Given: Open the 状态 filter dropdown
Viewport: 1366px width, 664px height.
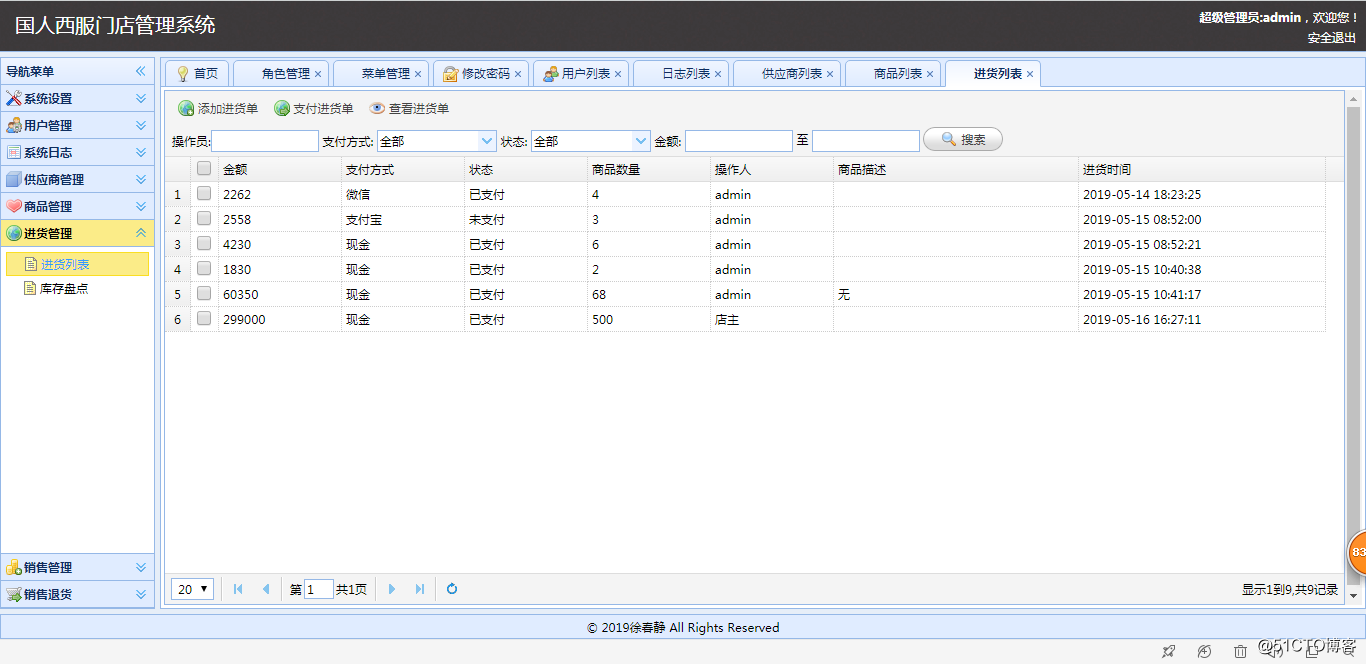Looking at the screenshot, I should [x=641, y=141].
